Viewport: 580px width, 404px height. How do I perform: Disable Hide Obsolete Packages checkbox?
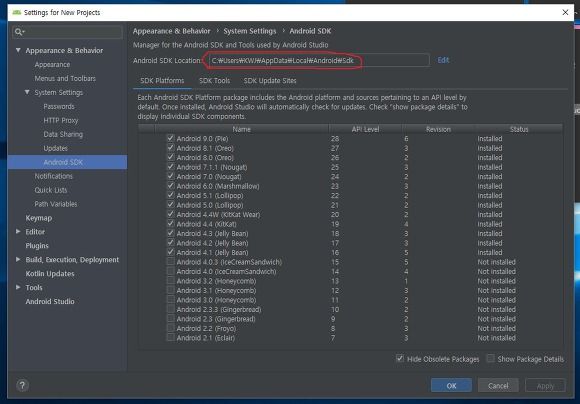click(400, 358)
